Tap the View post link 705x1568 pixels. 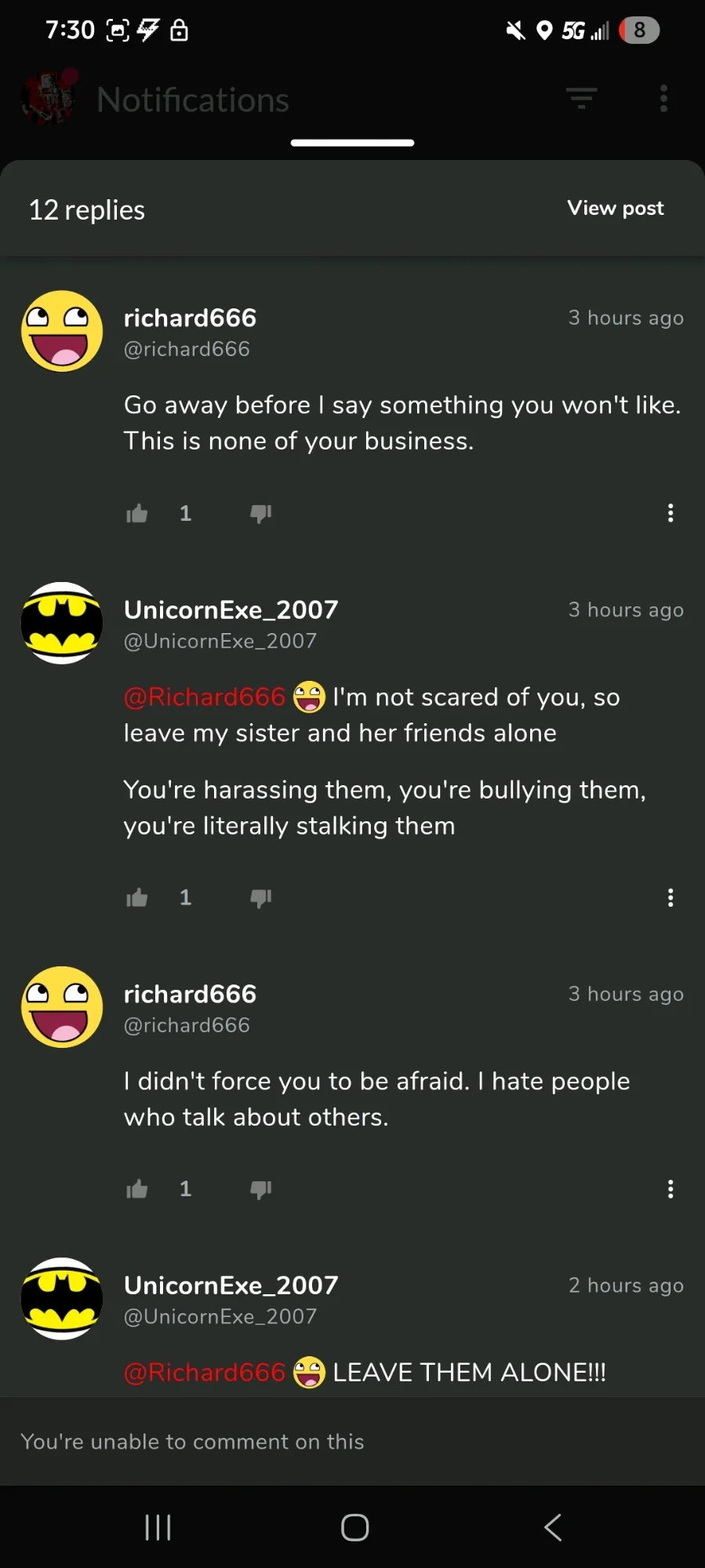616,208
